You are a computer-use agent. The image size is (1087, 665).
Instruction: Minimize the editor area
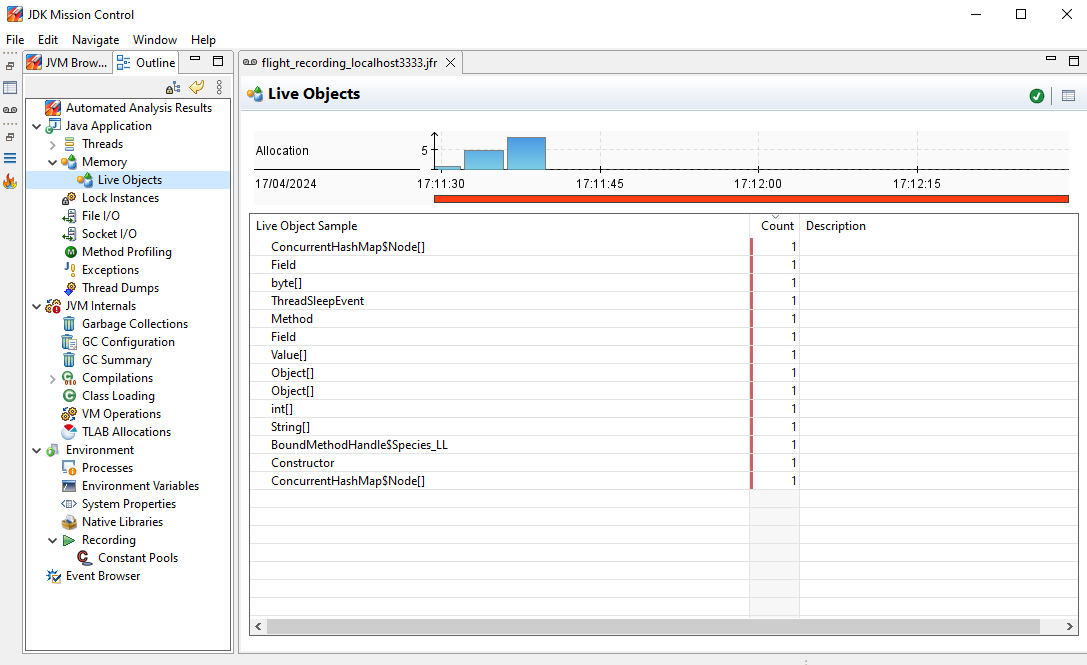(x=1051, y=60)
